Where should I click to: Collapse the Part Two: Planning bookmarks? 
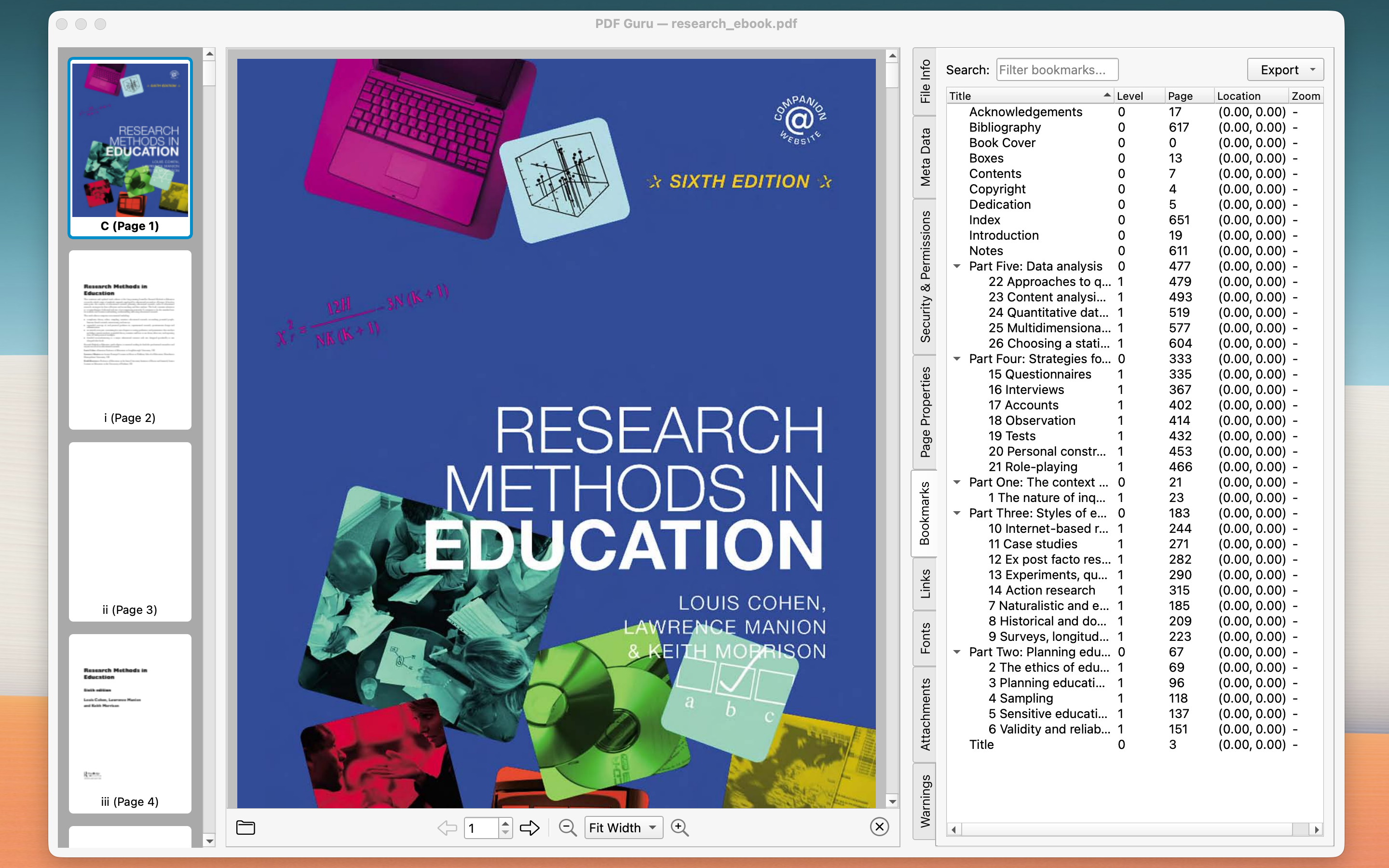tap(957, 651)
